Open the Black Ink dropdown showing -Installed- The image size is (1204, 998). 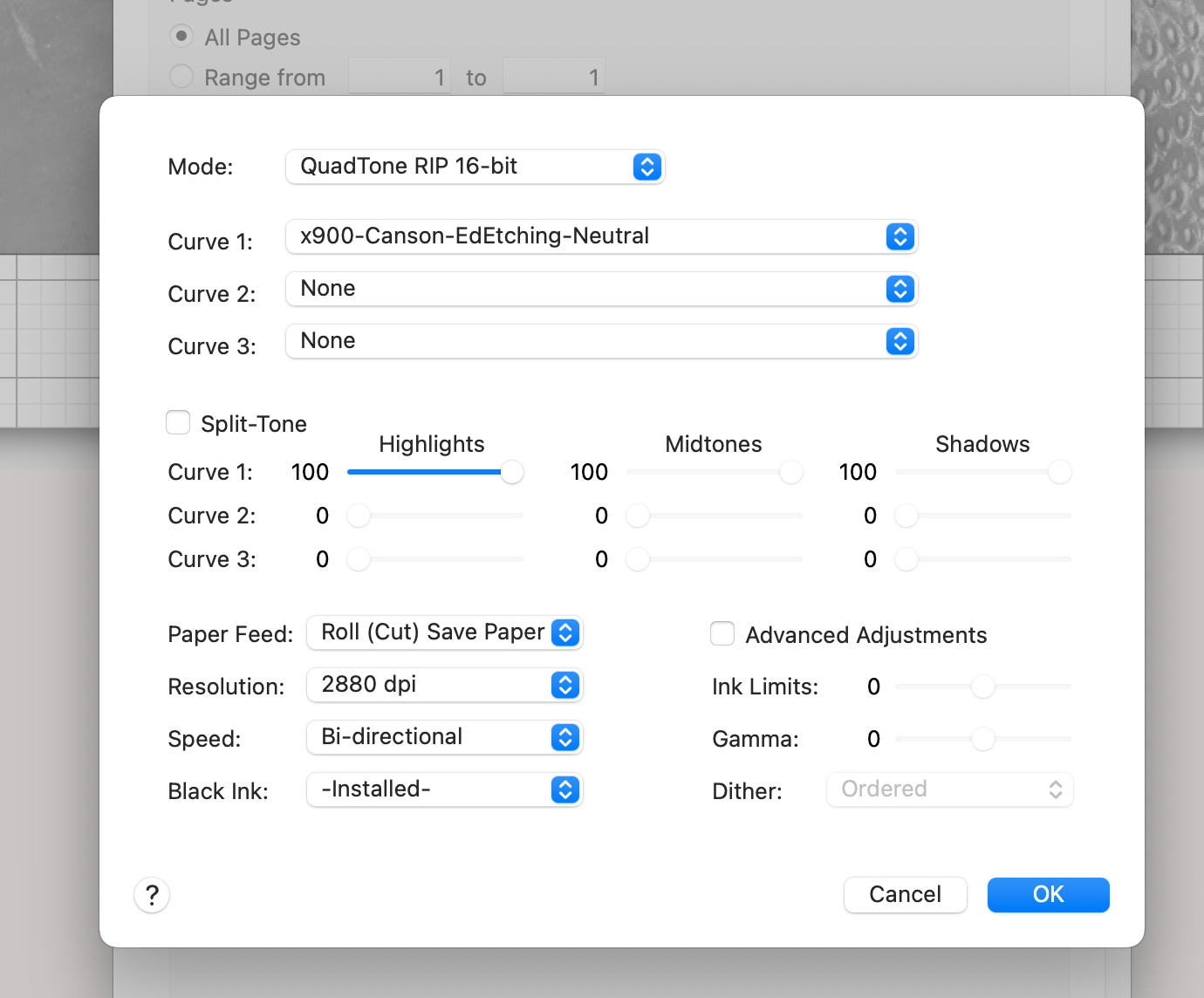point(445,790)
